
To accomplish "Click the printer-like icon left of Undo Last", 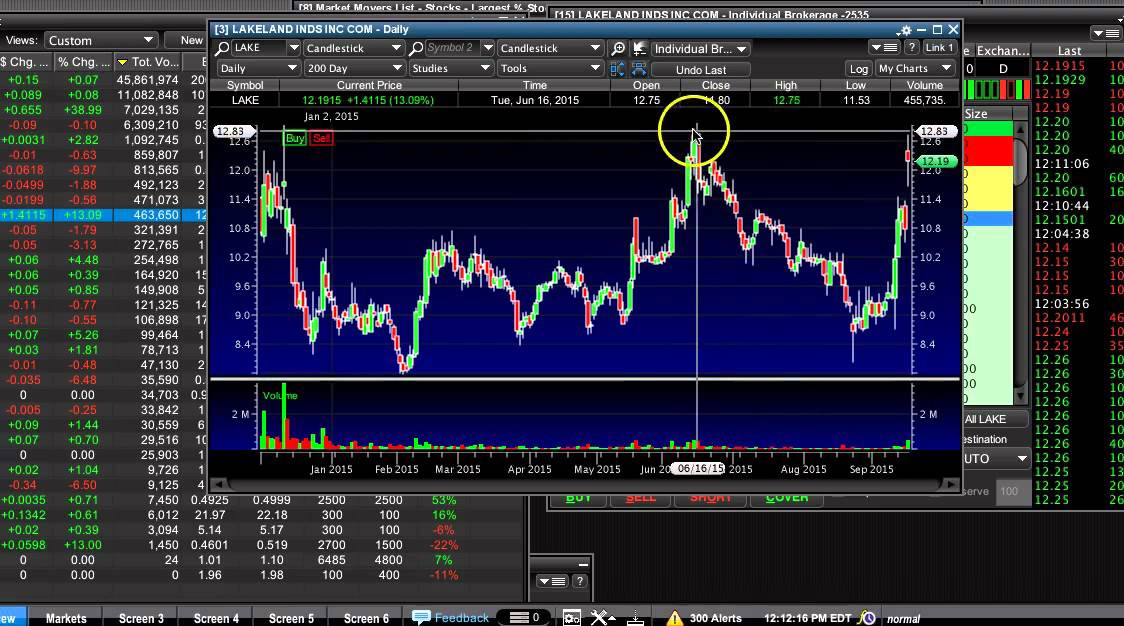I will point(639,69).
